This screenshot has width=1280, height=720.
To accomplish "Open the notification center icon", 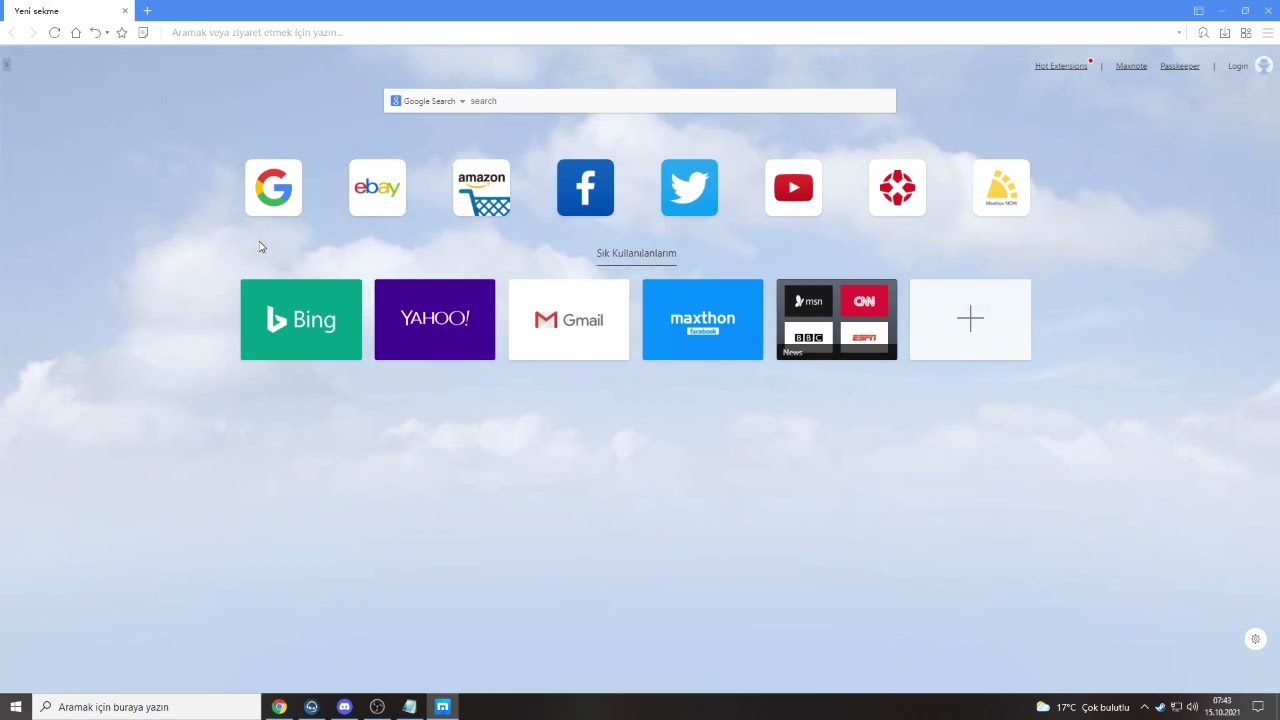I will (1258, 707).
